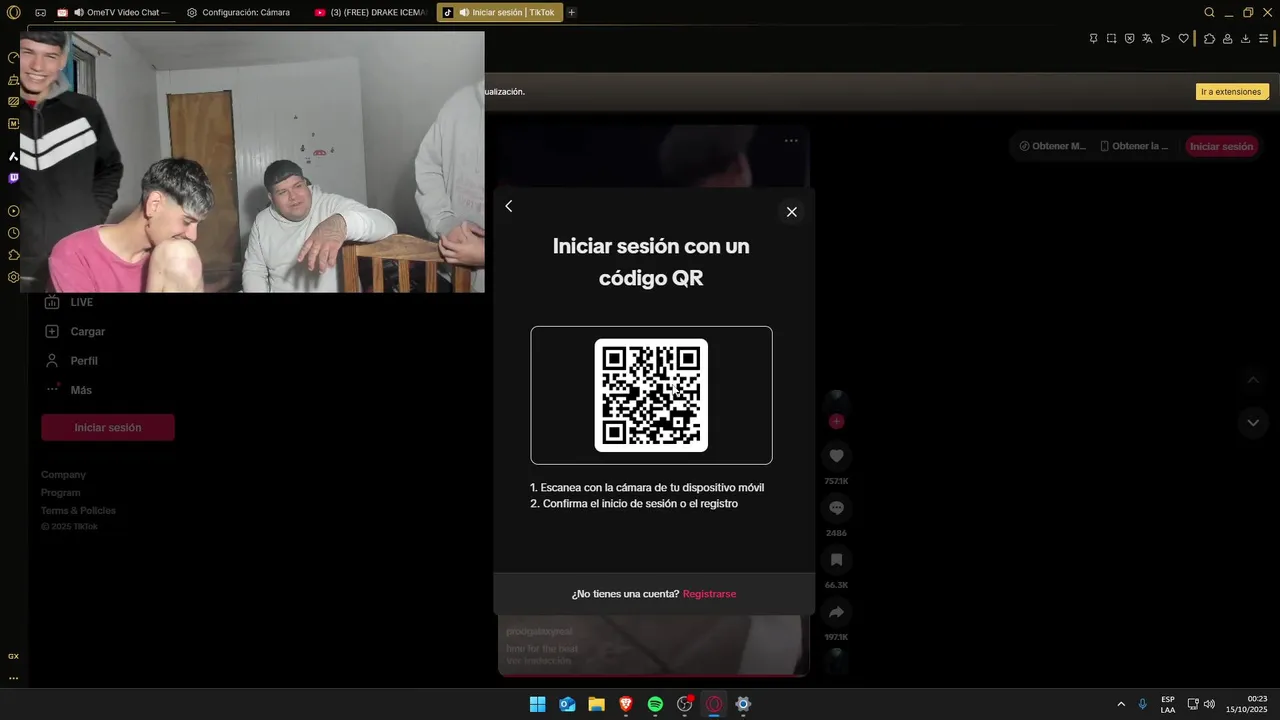
Task: Open the three-dots menu on TikTok video
Action: pos(791,140)
